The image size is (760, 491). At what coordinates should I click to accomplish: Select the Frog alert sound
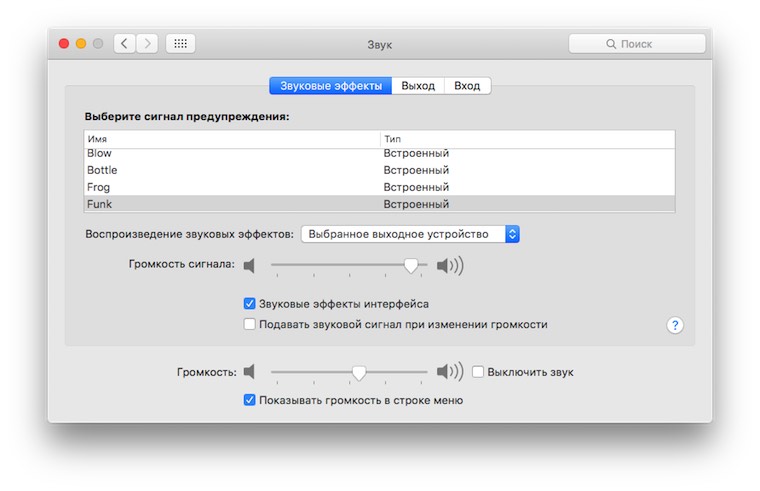click(99, 187)
